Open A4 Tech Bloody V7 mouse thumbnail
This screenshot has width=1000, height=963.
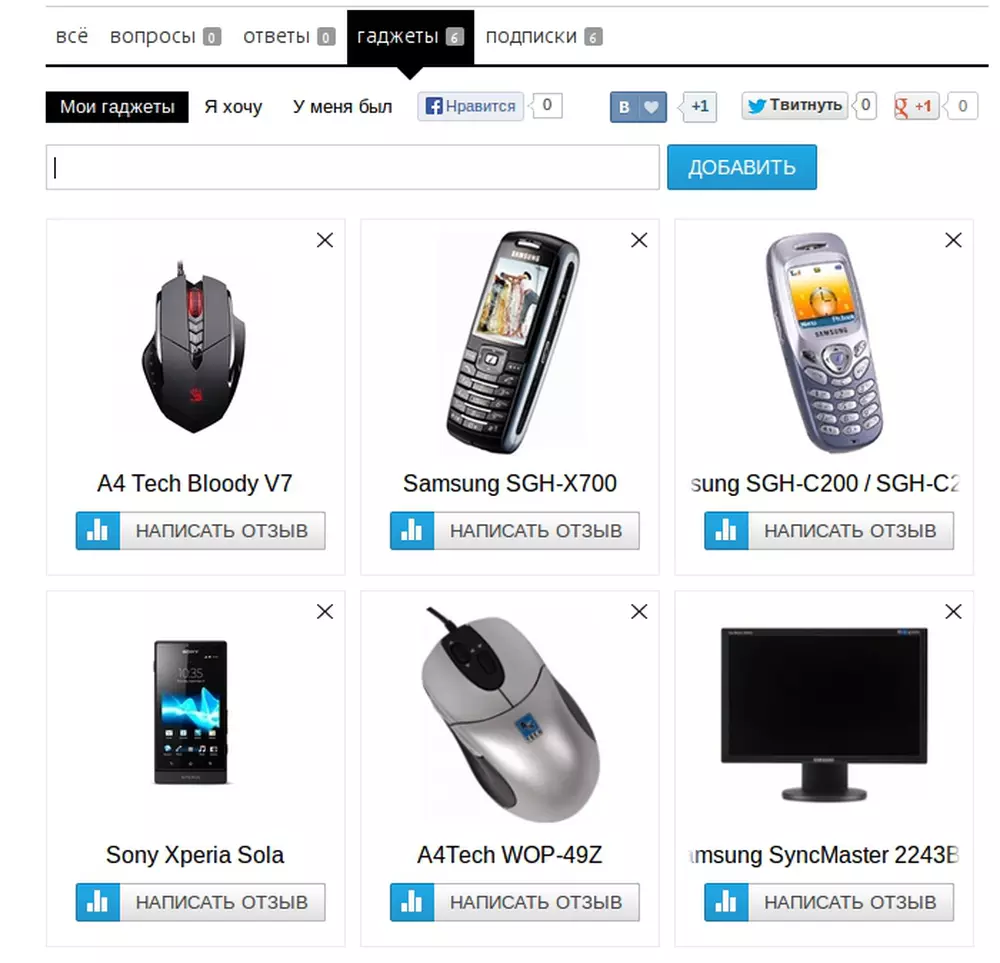tap(194, 347)
